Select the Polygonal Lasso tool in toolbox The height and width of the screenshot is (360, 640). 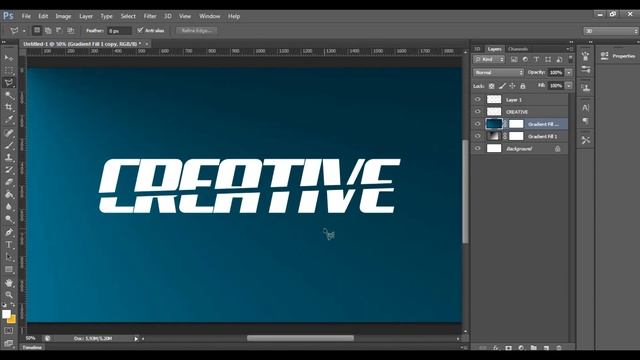9,83
